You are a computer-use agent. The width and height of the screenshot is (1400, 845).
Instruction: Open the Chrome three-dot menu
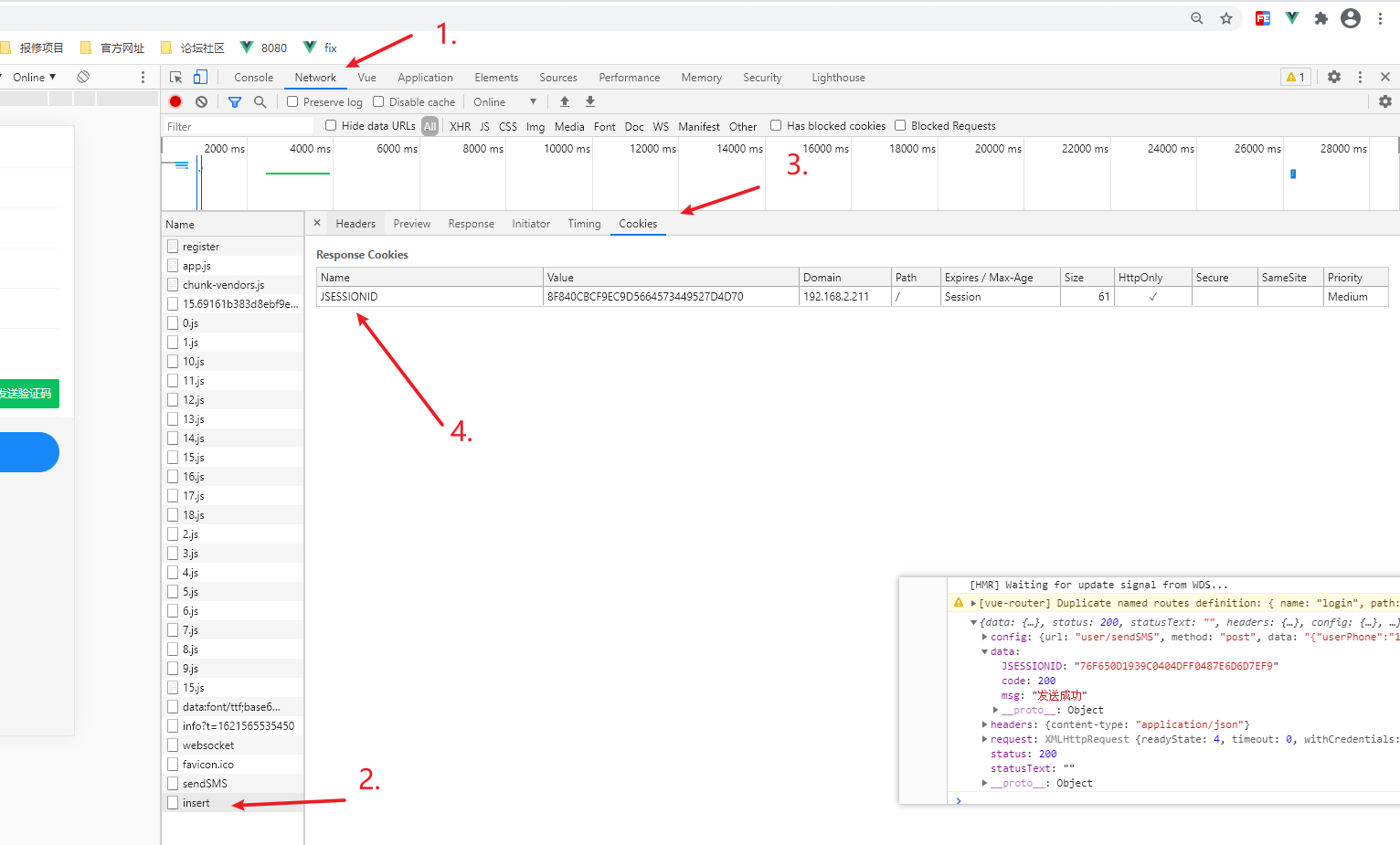click(x=1380, y=18)
